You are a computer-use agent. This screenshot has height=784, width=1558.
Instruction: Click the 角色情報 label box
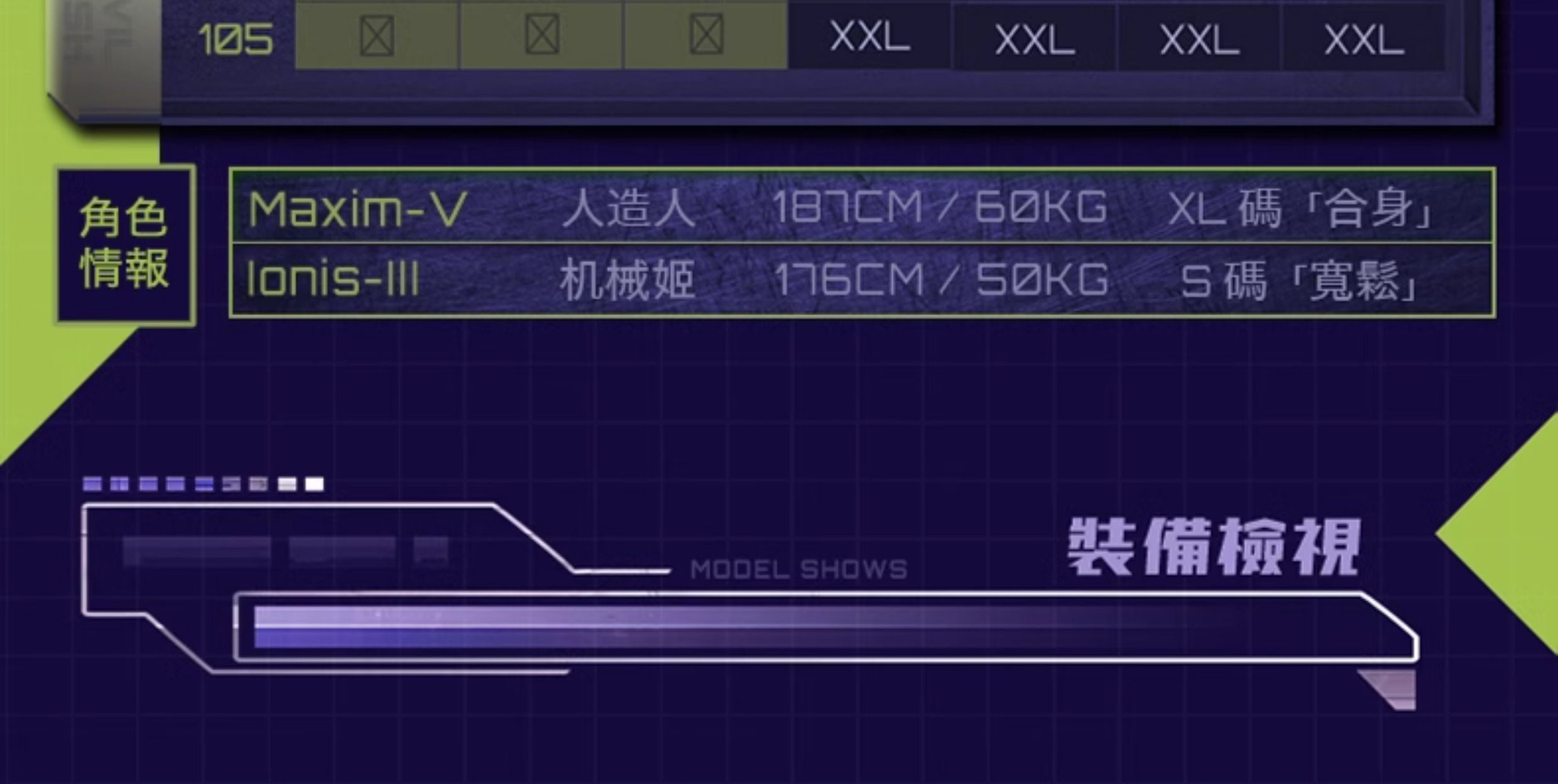124,244
